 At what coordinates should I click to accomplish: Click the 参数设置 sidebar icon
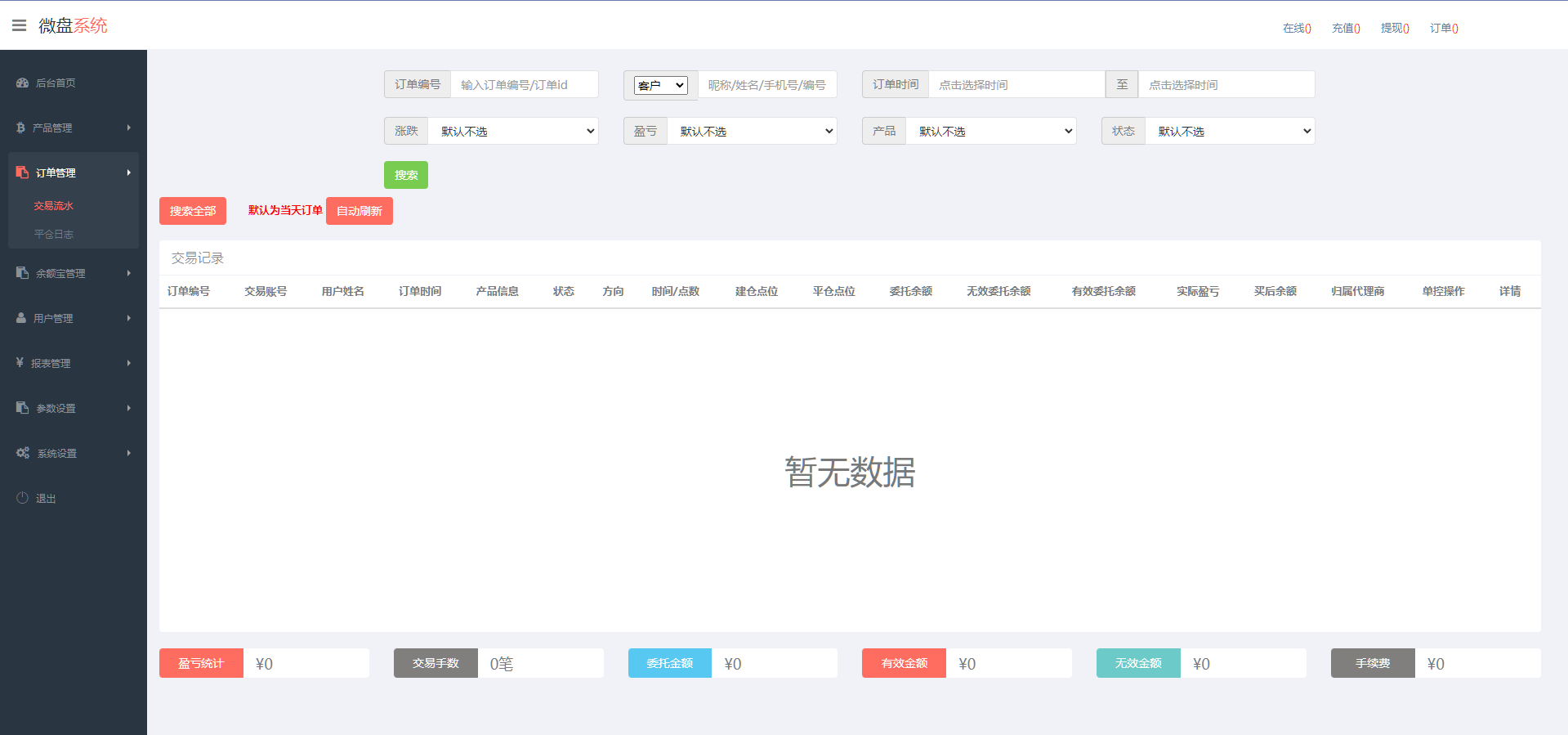point(22,408)
